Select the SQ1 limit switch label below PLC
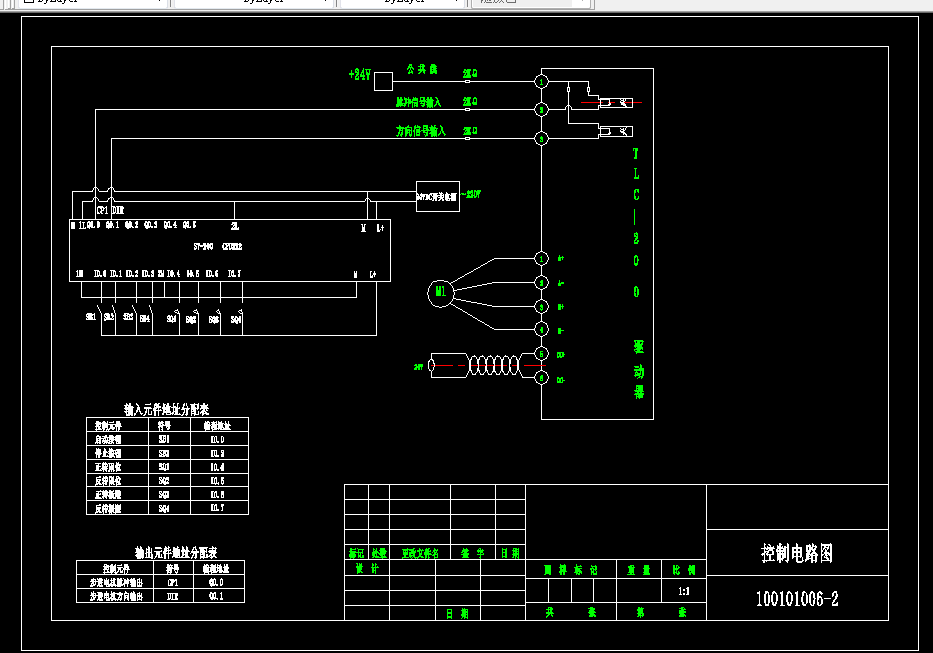Image resolution: width=933 pixels, height=653 pixels. click(x=171, y=319)
